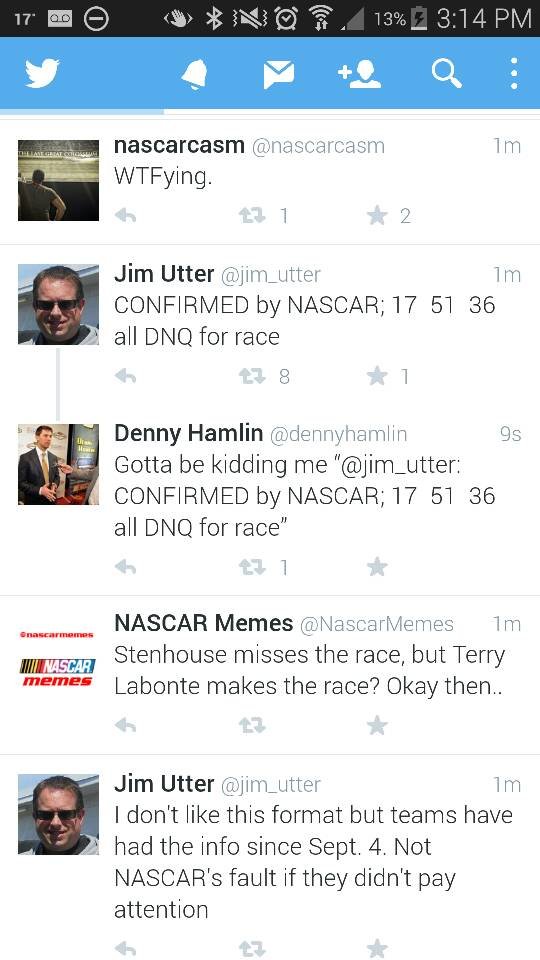540x960 pixels.
Task: Open NASCAR Memes avatar logo
Action: (x=59, y=659)
